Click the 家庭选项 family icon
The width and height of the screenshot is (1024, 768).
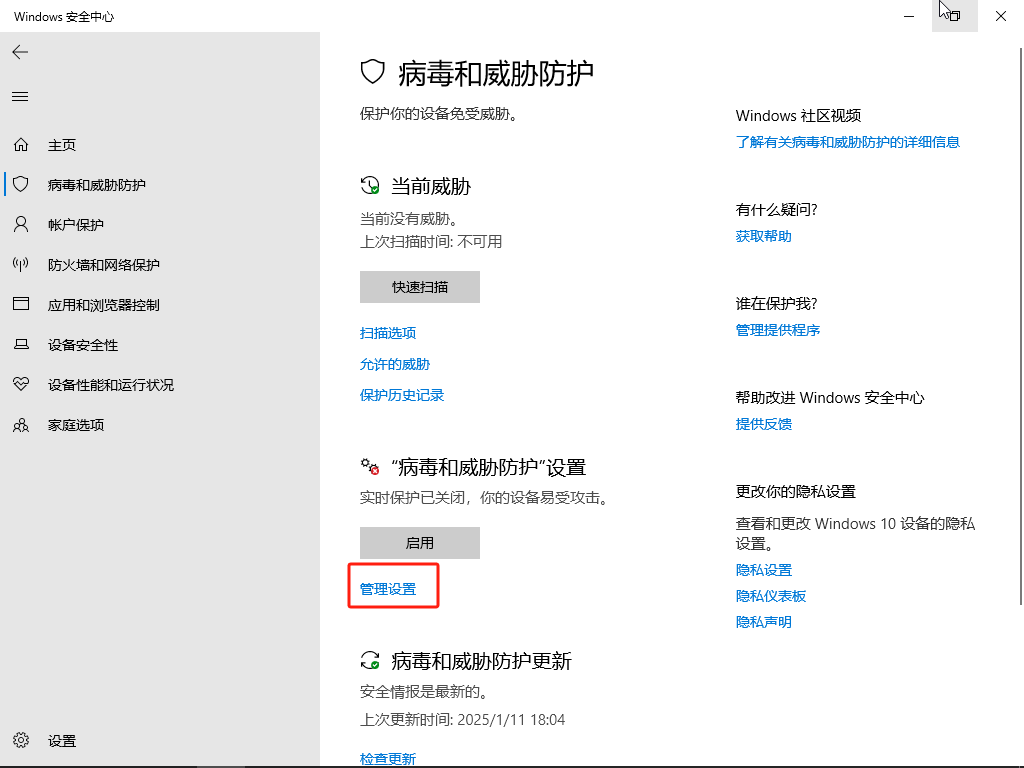[20, 424]
